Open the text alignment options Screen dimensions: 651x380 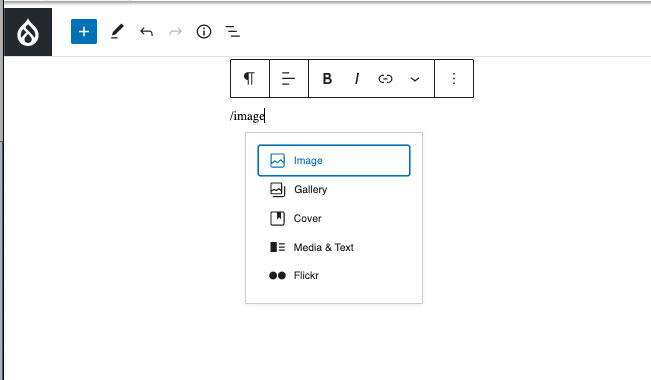289,78
